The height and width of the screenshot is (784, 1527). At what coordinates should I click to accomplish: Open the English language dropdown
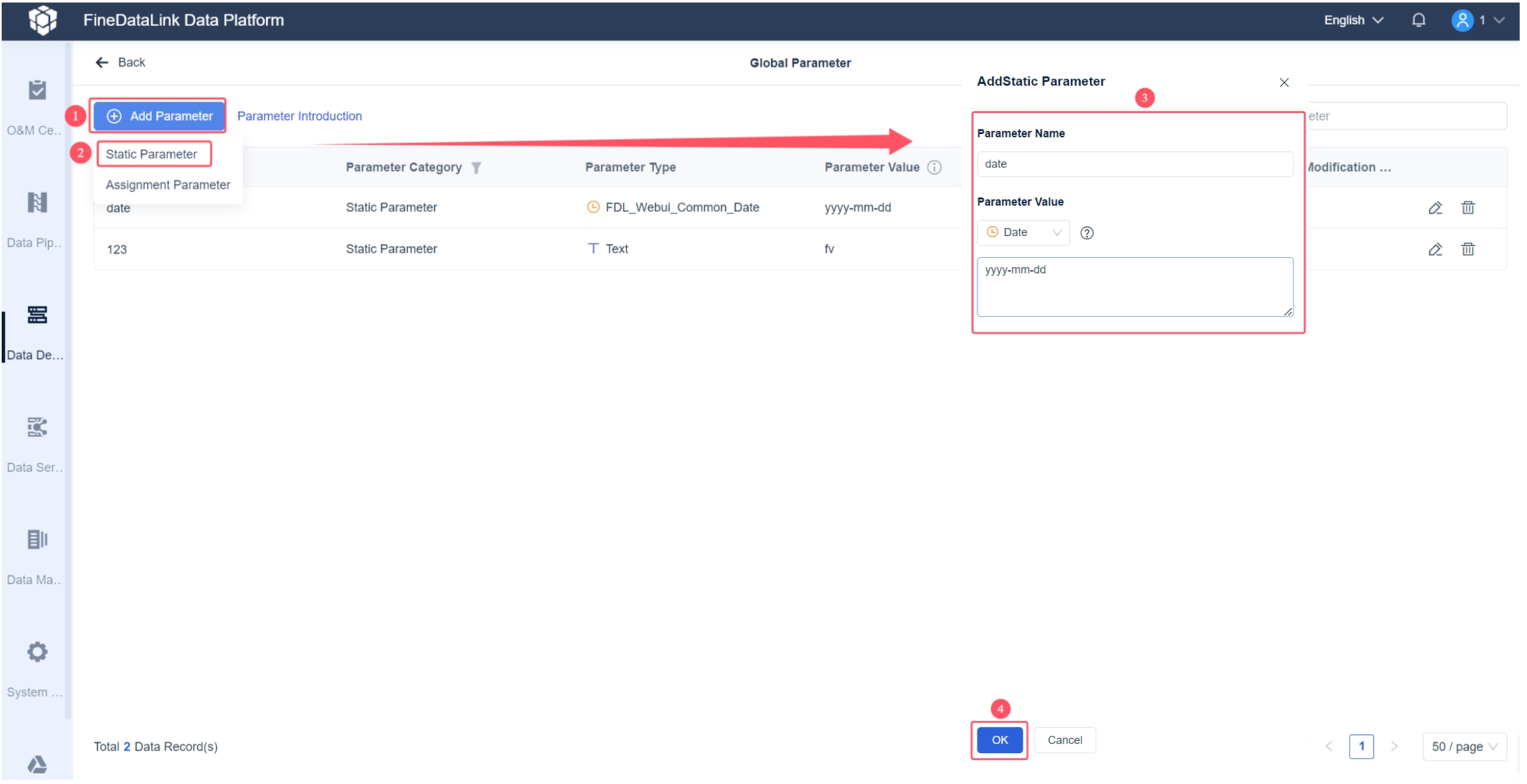click(x=1353, y=20)
